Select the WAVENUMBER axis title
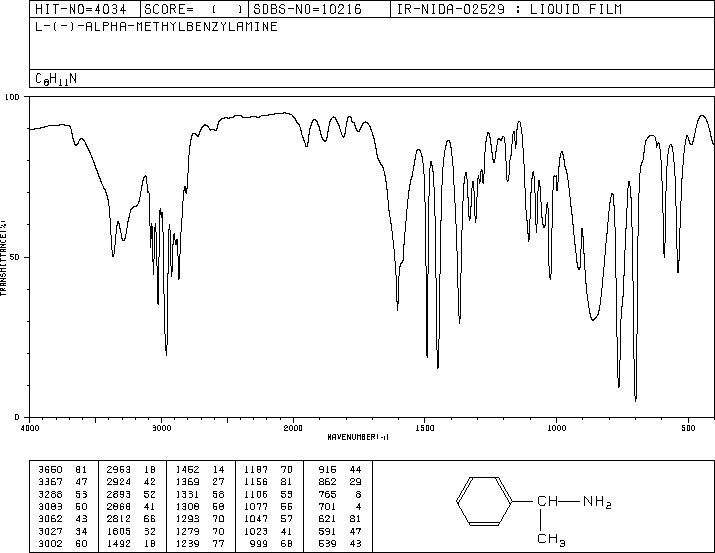 (x=358, y=437)
